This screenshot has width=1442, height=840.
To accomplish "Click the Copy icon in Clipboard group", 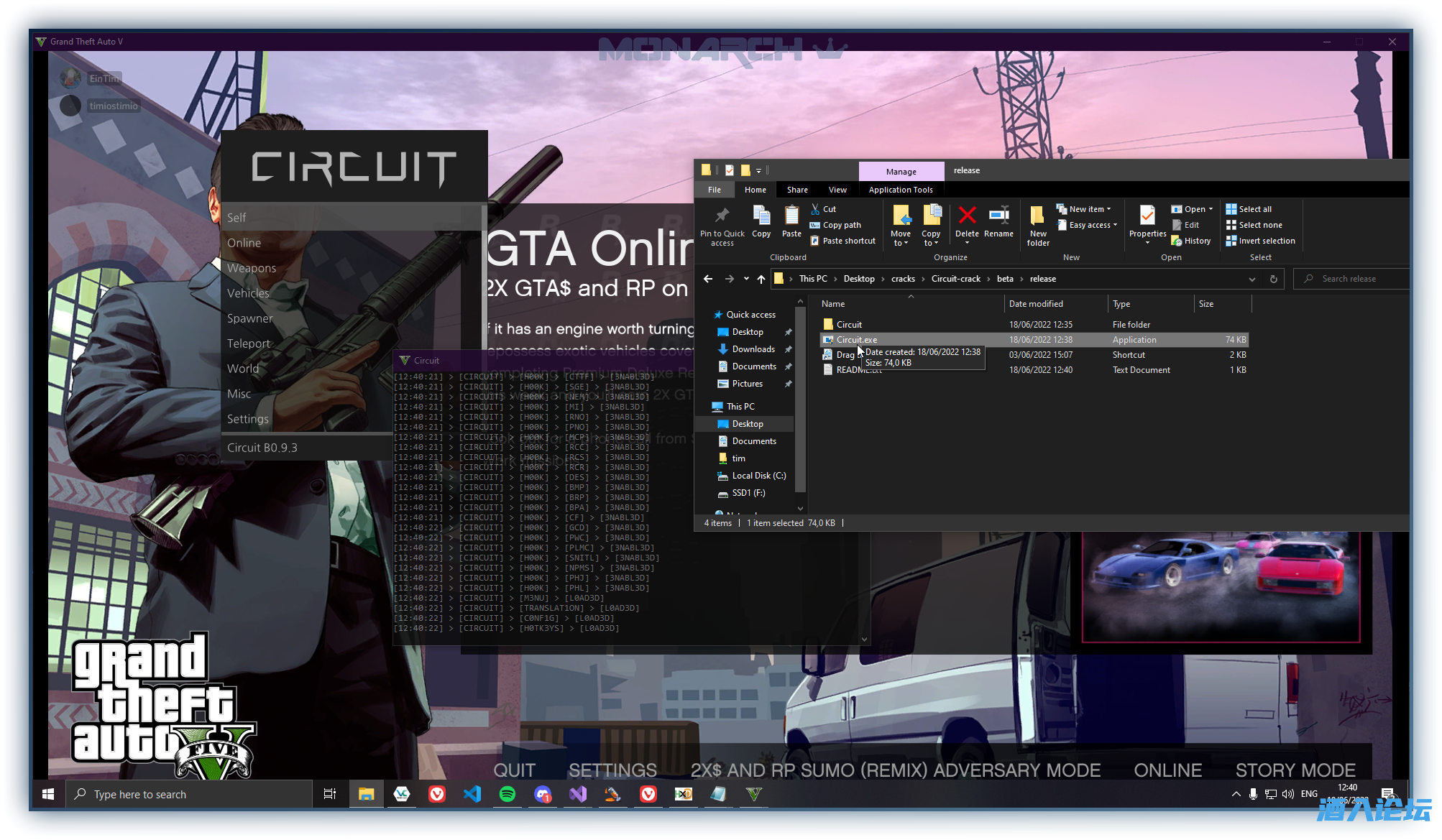I will pos(761,221).
